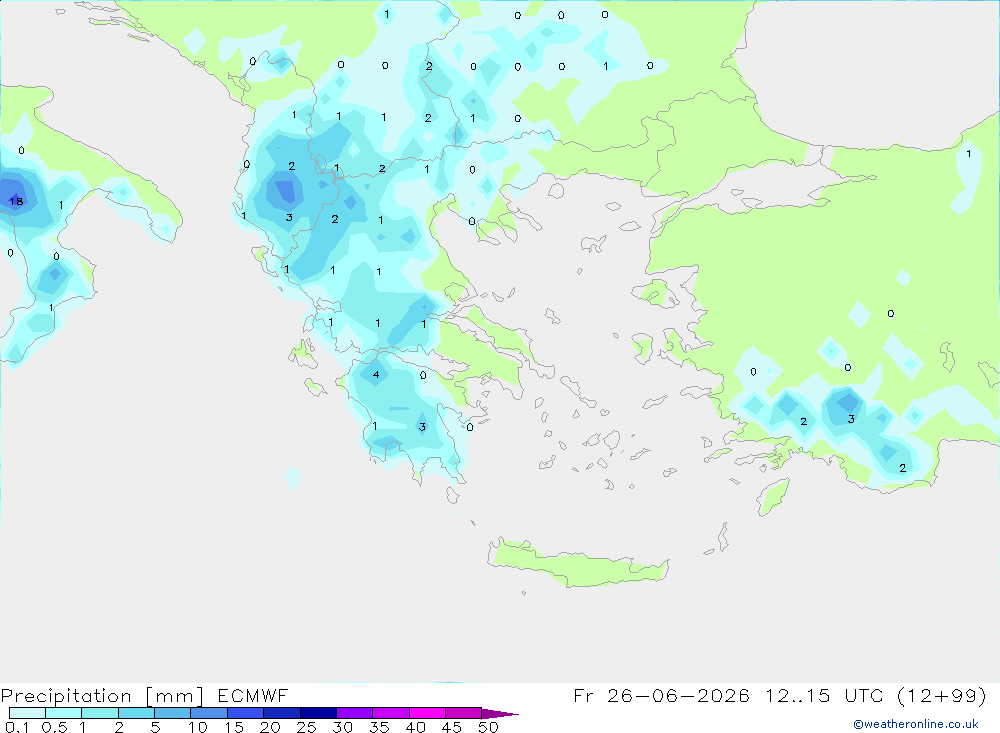1000x733 pixels.
Task: Click the '10' legend scale label
Action: click(x=197, y=727)
